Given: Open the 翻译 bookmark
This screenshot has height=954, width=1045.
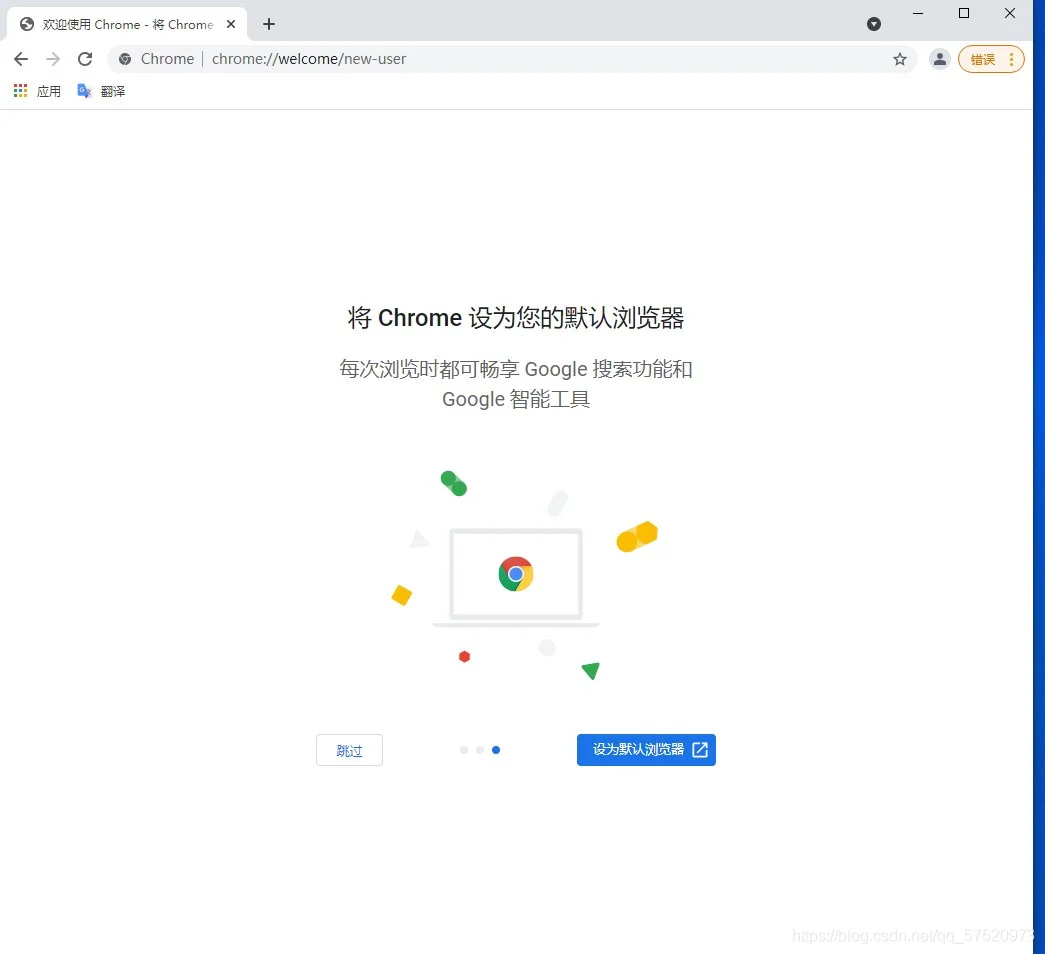Looking at the screenshot, I should point(101,91).
